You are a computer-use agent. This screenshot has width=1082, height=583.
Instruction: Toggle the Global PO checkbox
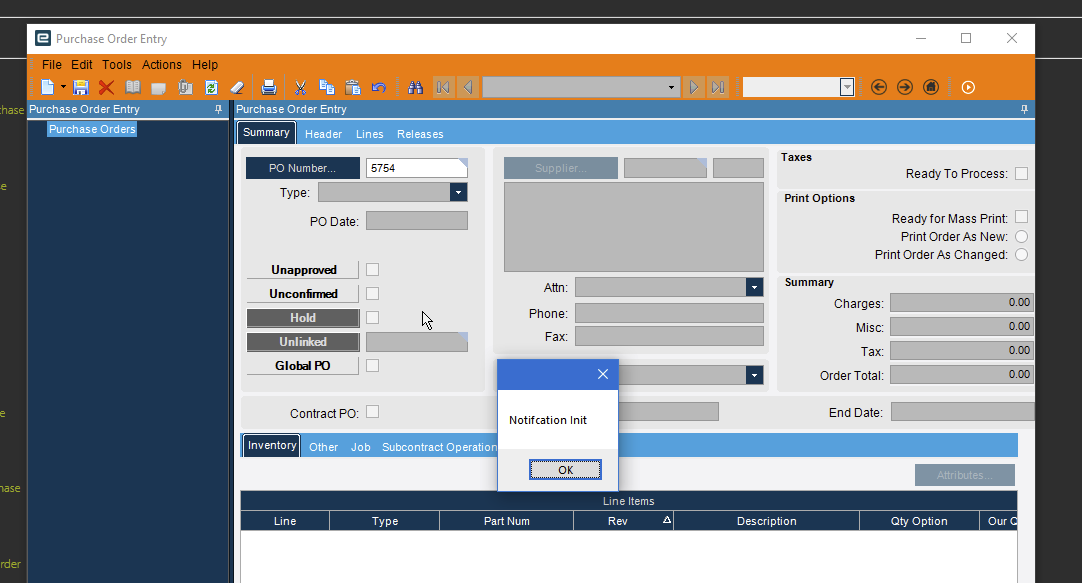(x=373, y=366)
